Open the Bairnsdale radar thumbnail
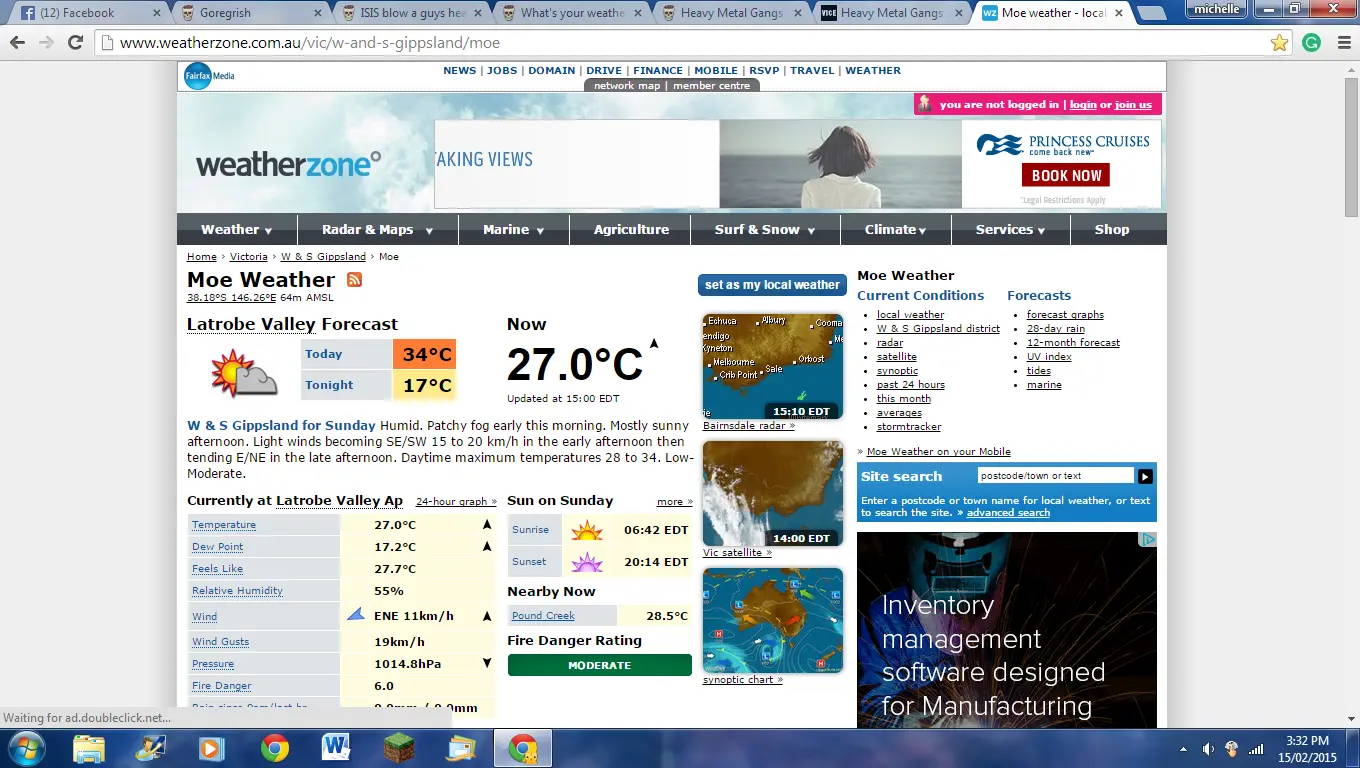Screen dimensions: 1360x768 (773, 366)
